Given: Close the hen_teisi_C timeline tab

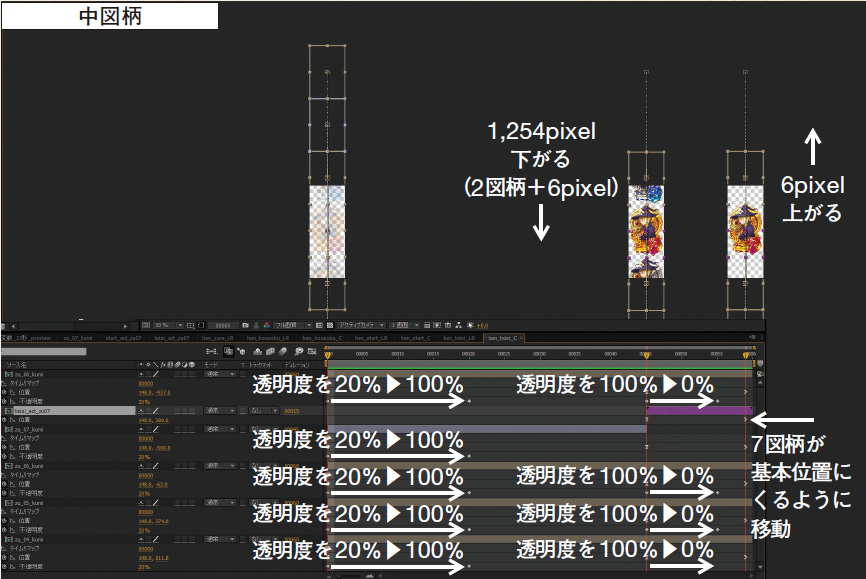Looking at the screenshot, I should (x=520, y=338).
